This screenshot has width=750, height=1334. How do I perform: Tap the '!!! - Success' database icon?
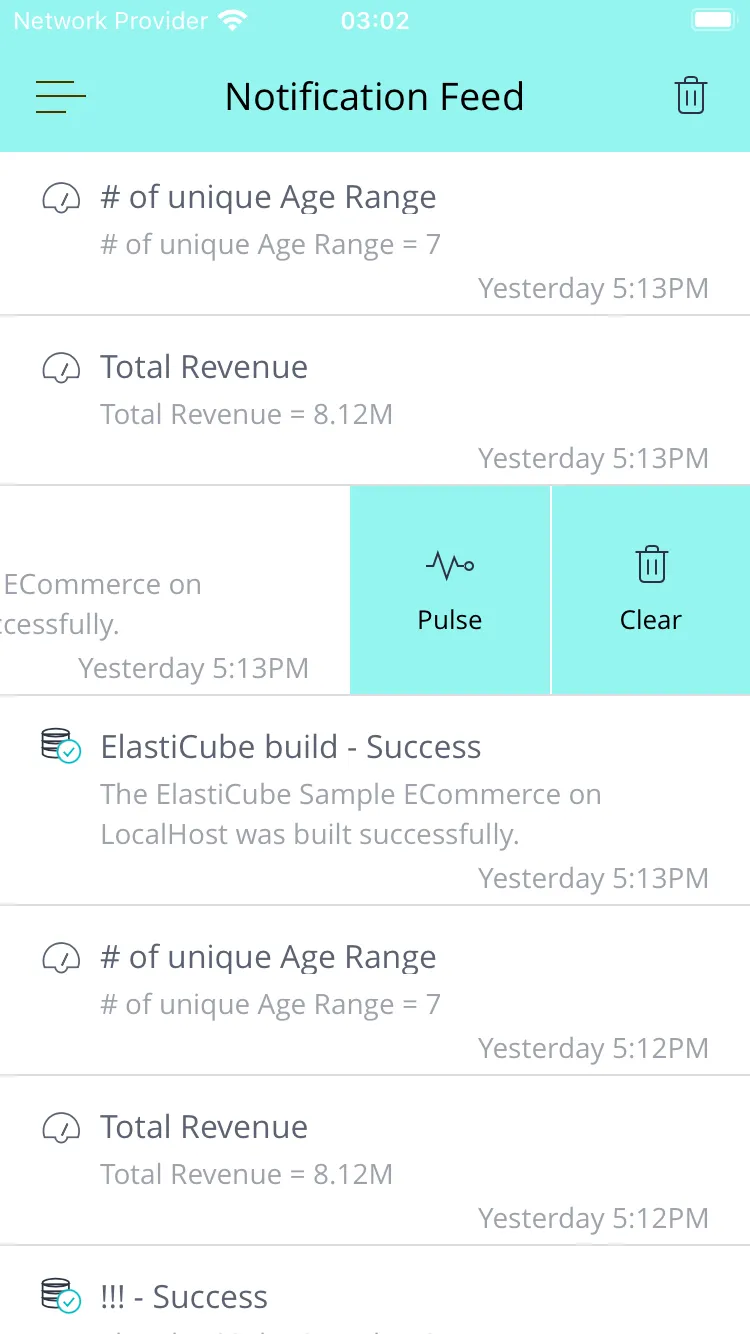pos(61,1296)
